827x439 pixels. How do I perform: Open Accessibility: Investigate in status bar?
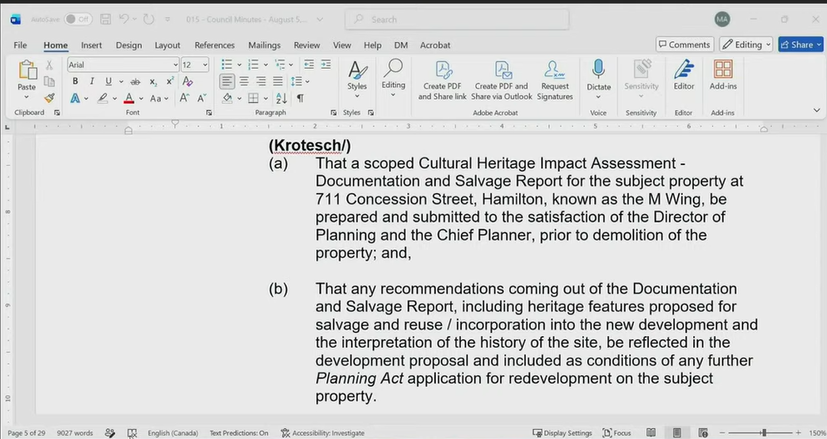[x=323, y=433]
